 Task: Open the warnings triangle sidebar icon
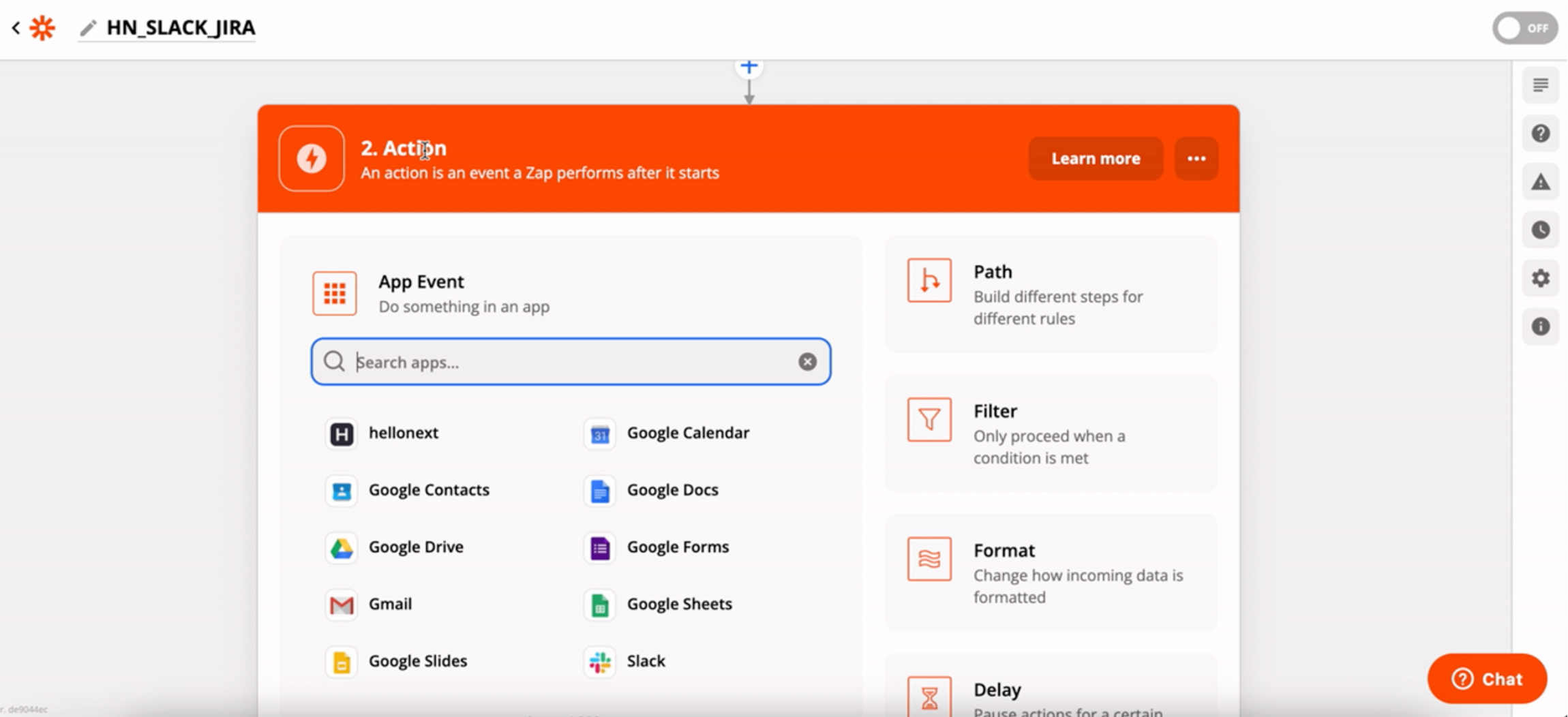(1541, 182)
